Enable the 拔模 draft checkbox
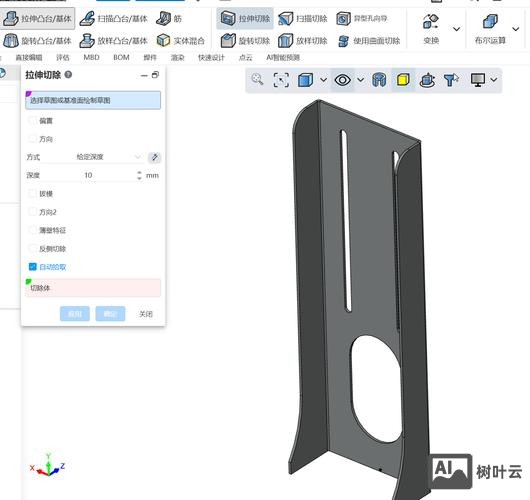 point(32,193)
